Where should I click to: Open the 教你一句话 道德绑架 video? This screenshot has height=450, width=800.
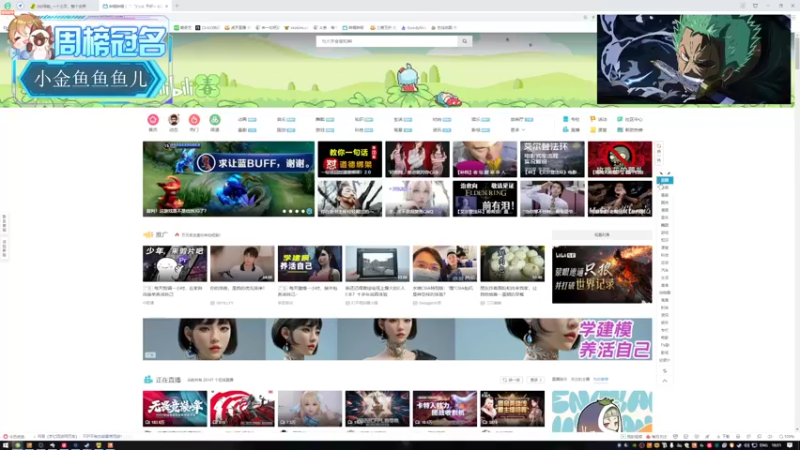click(349, 159)
